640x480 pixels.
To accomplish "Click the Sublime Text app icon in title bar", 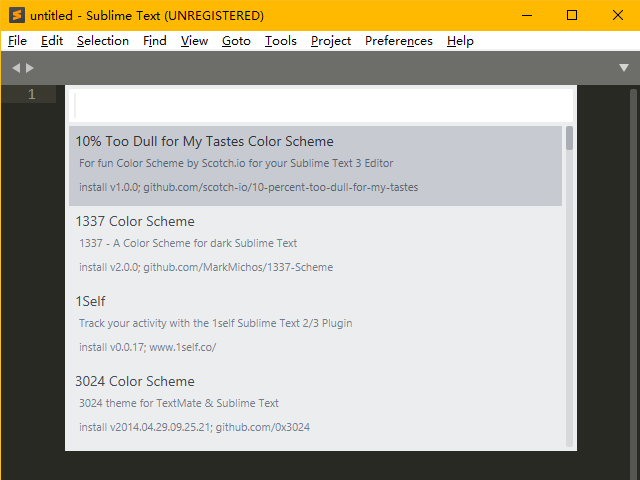I will tap(16, 15).
